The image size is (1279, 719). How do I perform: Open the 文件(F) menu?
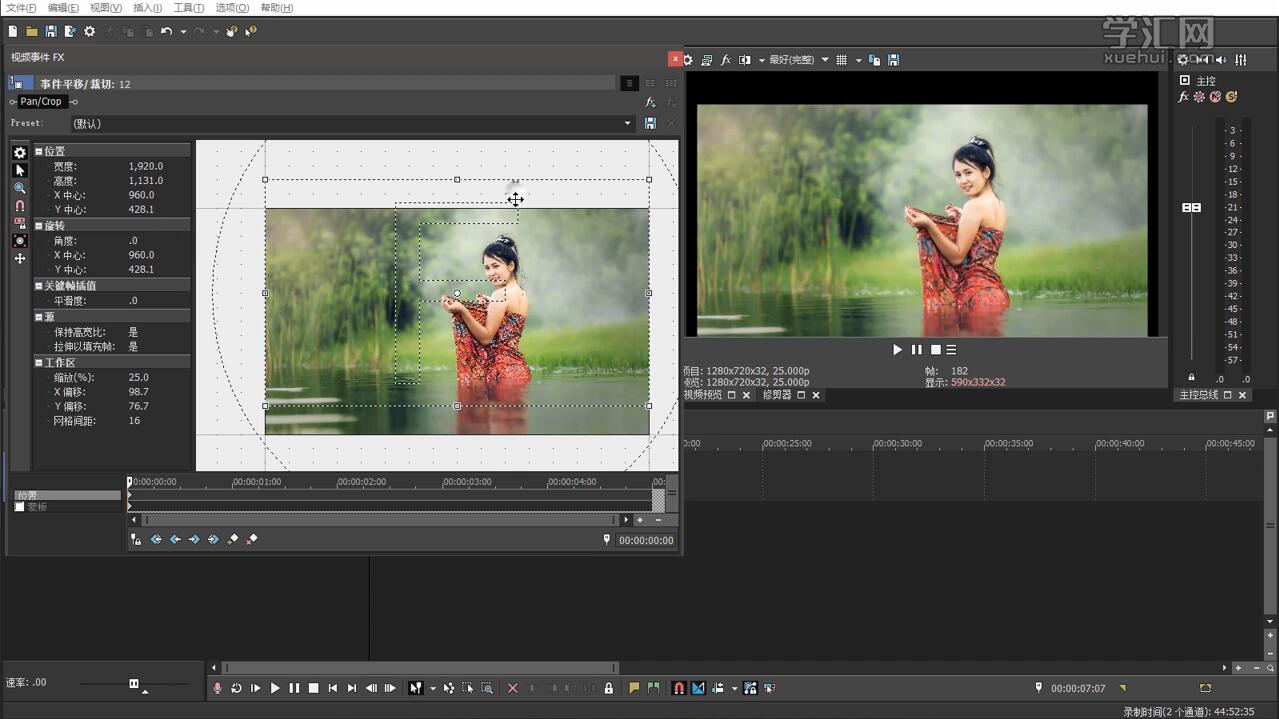(21, 8)
